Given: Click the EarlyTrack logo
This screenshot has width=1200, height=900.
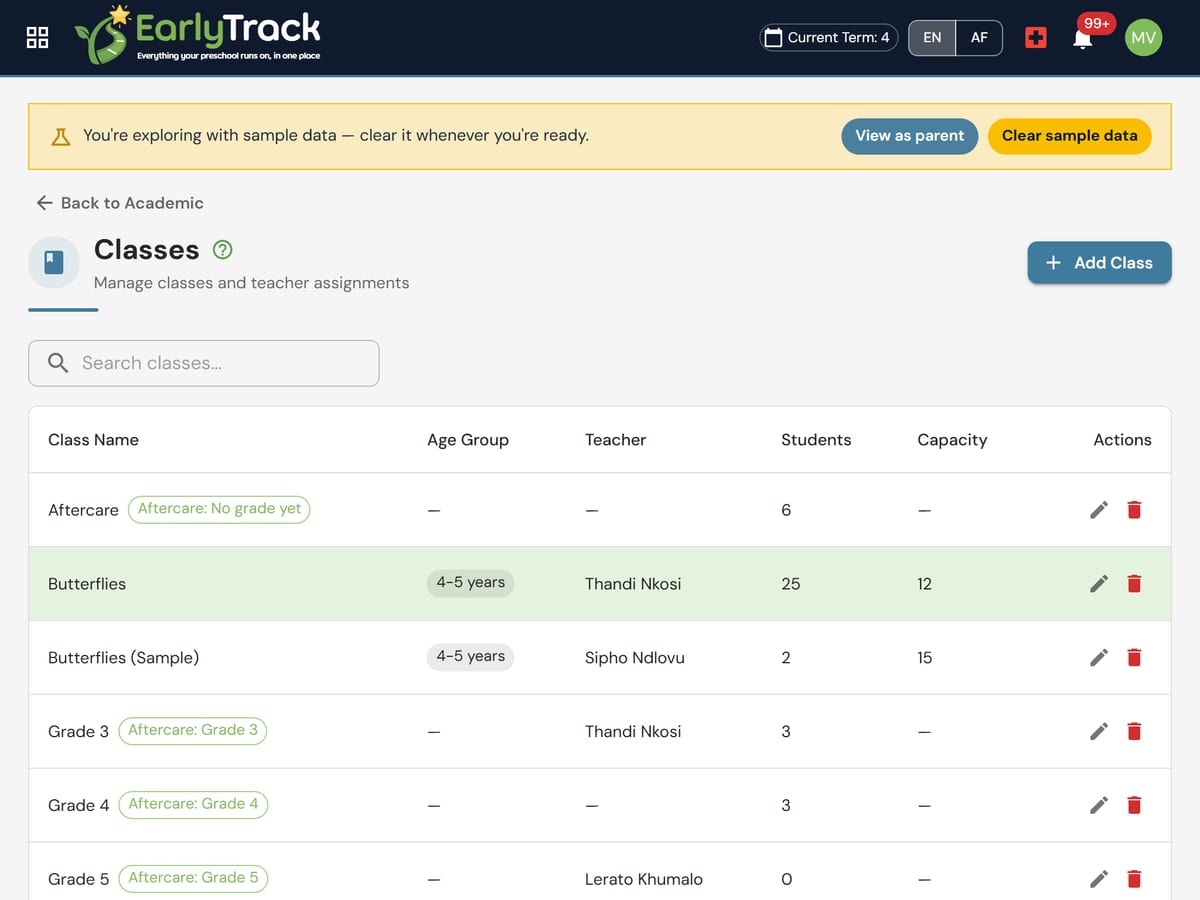Looking at the screenshot, I should tap(197, 34).
